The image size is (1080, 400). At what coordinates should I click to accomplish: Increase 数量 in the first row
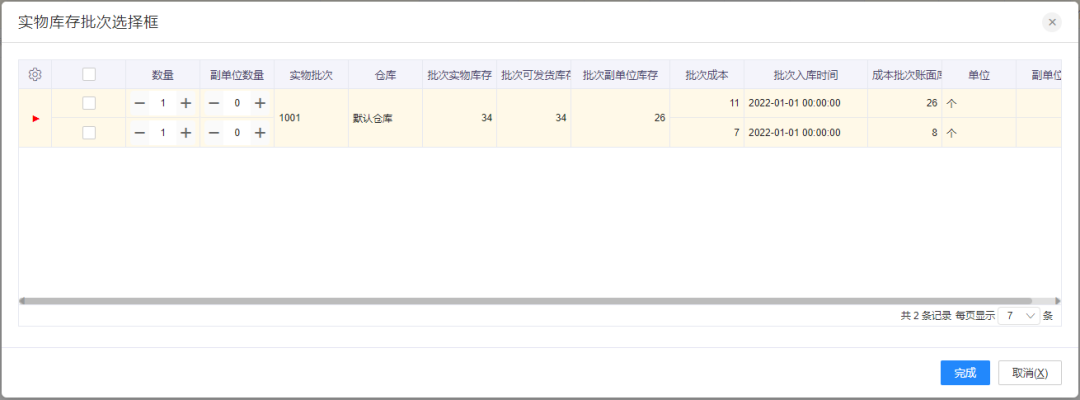tap(185, 103)
